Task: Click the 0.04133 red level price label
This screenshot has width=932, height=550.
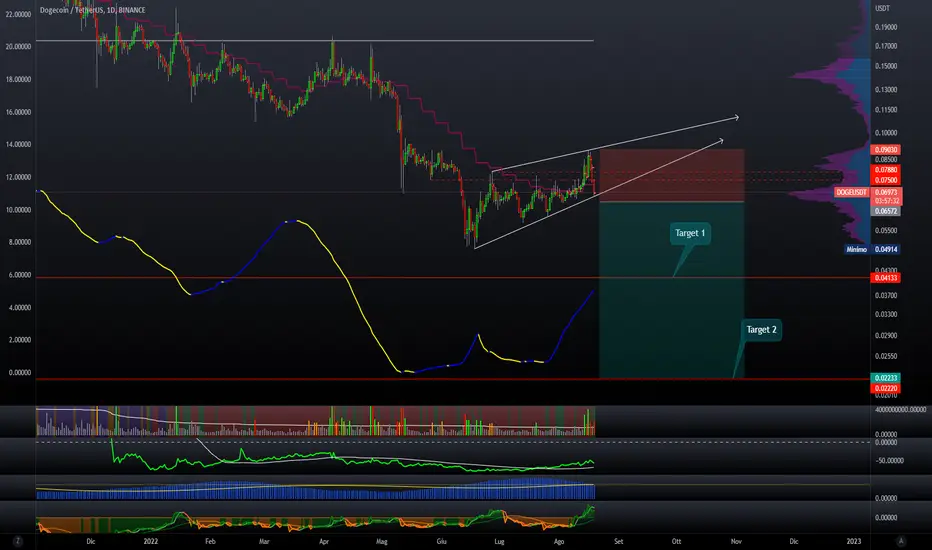Action: [886, 278]
